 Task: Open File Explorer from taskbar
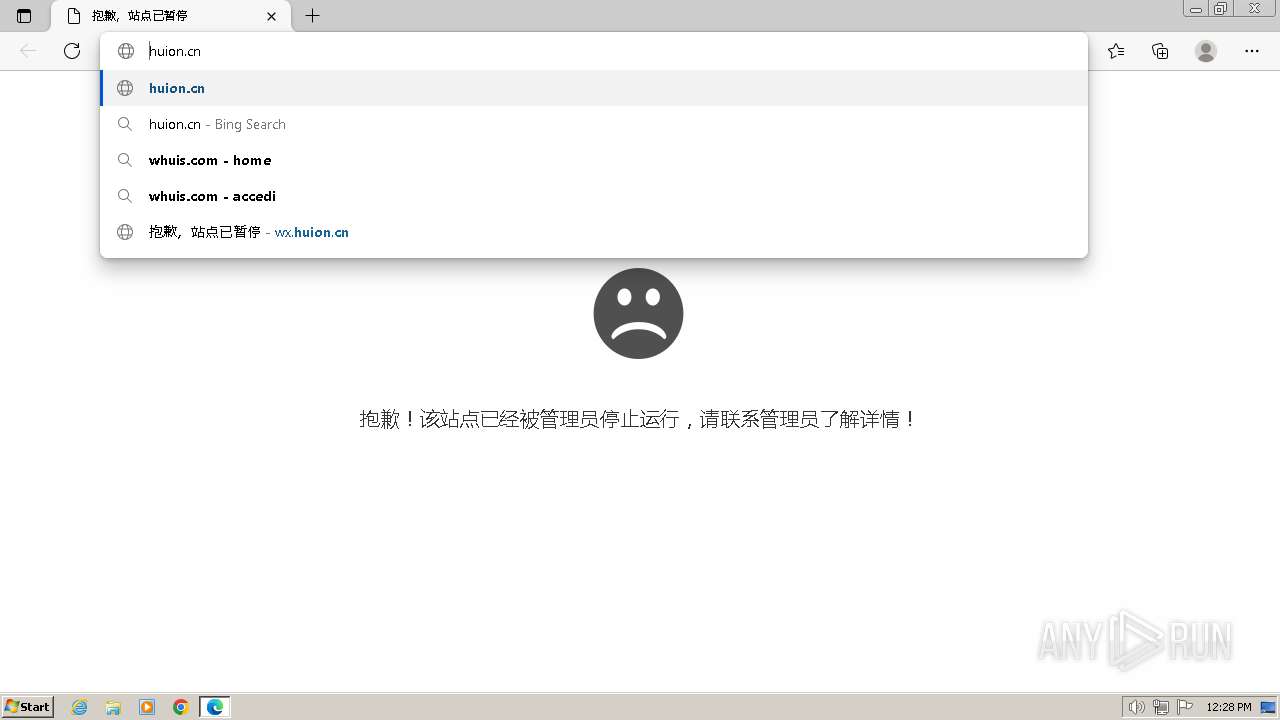click(x=113, y=707)
